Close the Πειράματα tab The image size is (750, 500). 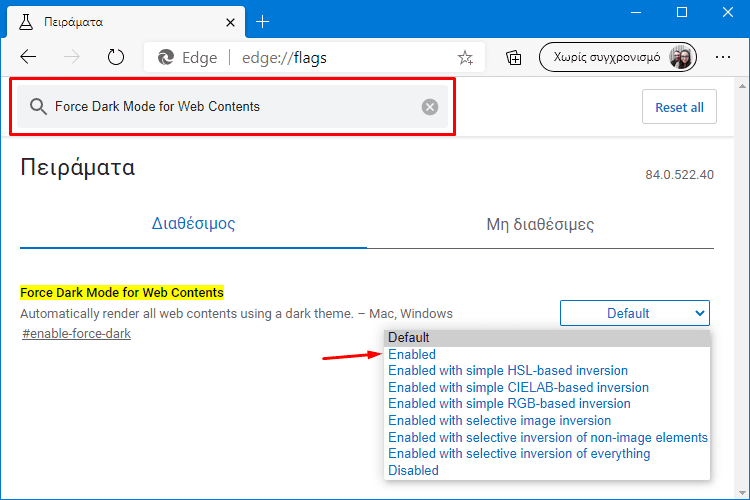point(230,22)
